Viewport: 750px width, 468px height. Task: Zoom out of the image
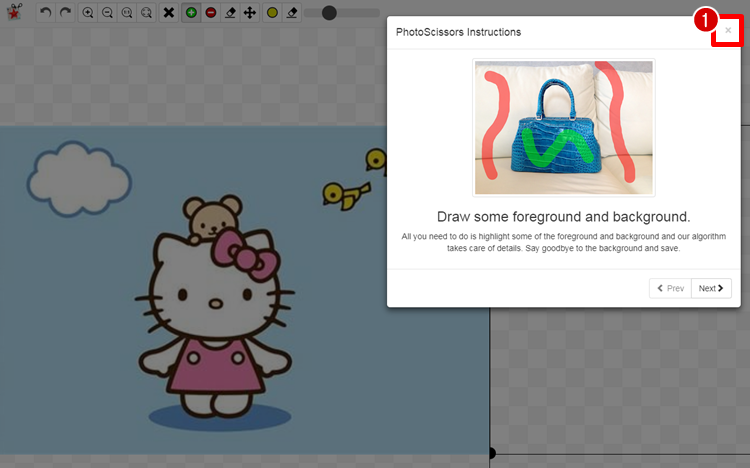(x=108, y=12)
